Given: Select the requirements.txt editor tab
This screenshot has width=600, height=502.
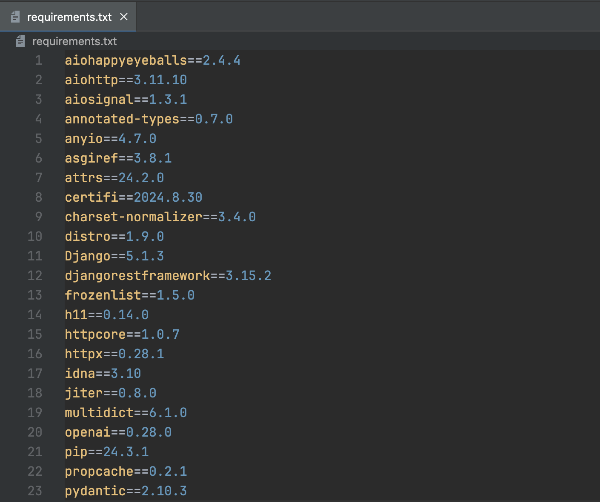Looking at the screenshot, I should [68, 17].
